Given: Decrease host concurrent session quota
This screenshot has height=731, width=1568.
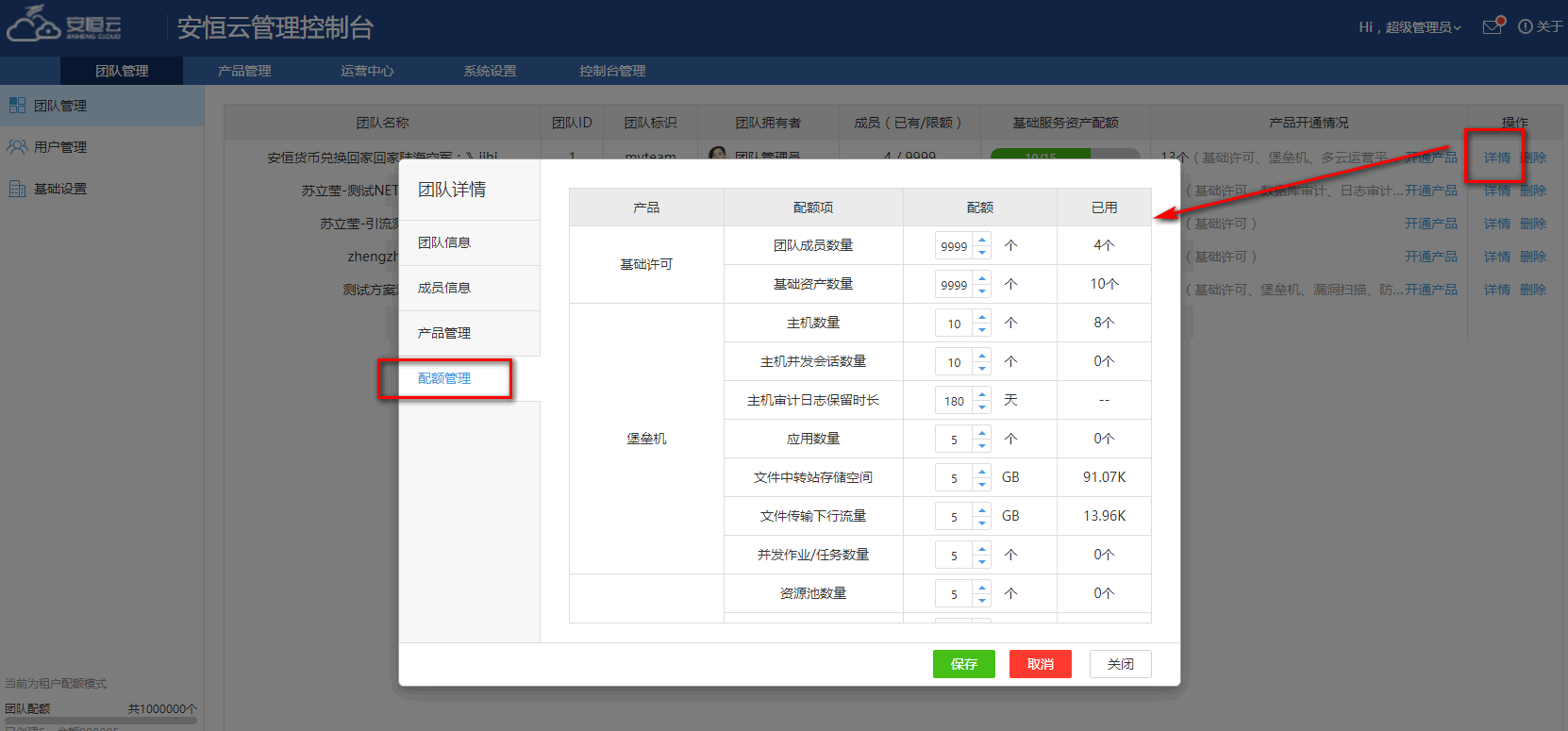Looking at the screenshot, I should click(982, 368).
